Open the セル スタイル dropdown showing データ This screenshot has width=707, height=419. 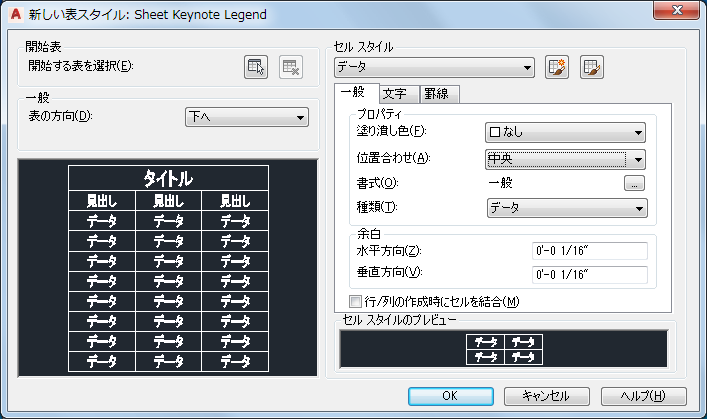[x=434, y=68]
